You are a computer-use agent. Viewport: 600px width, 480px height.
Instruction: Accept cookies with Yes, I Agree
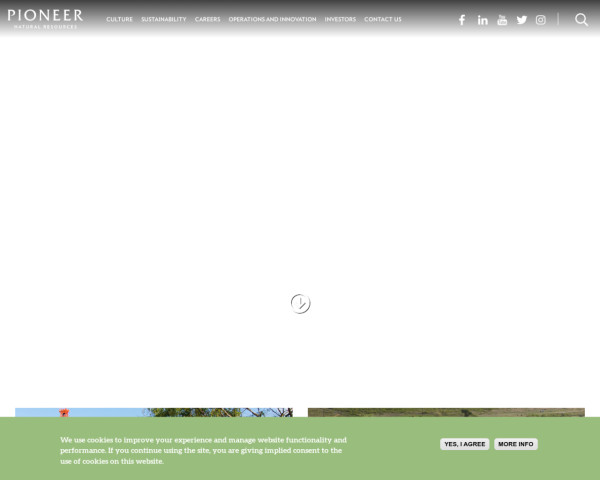(x=465, y=444)
